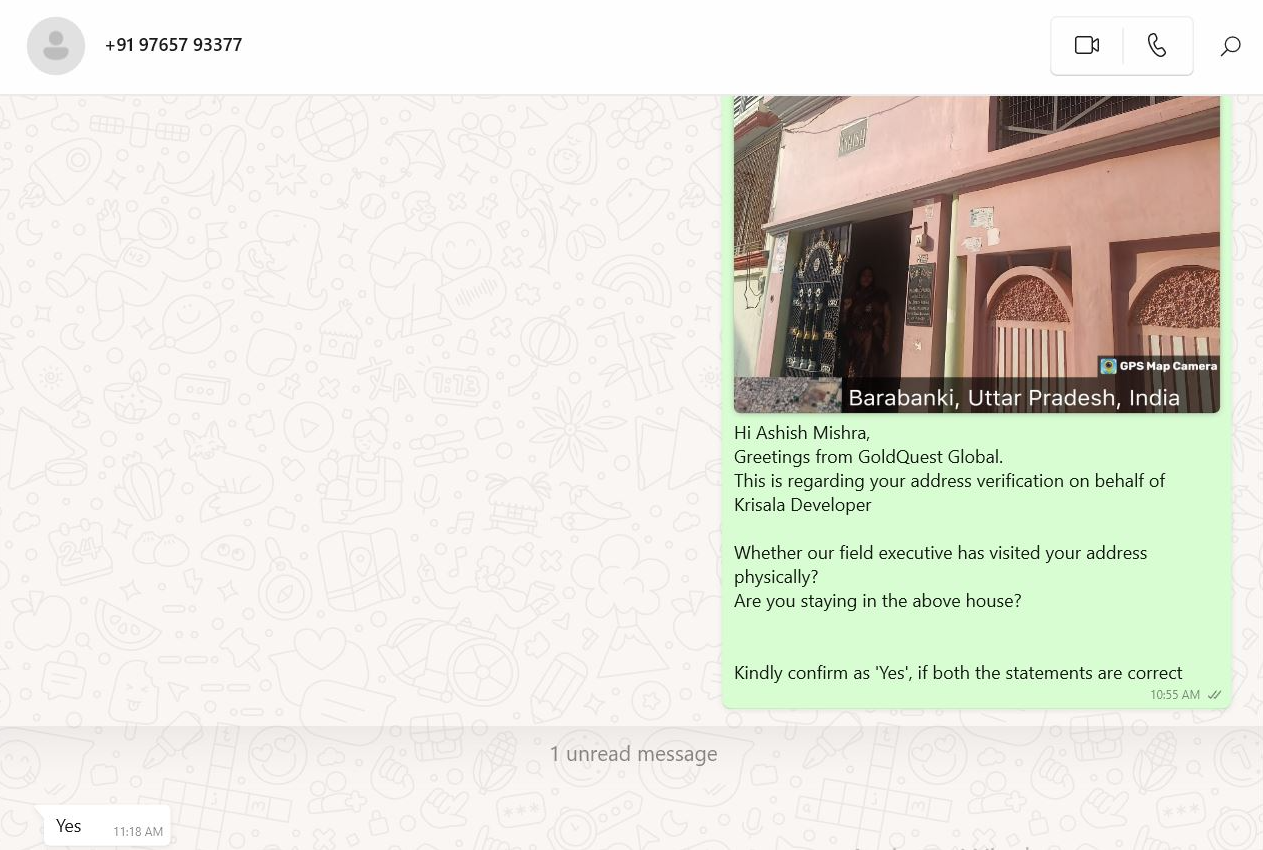Open the house photo from Barabanki

[976, 254]
